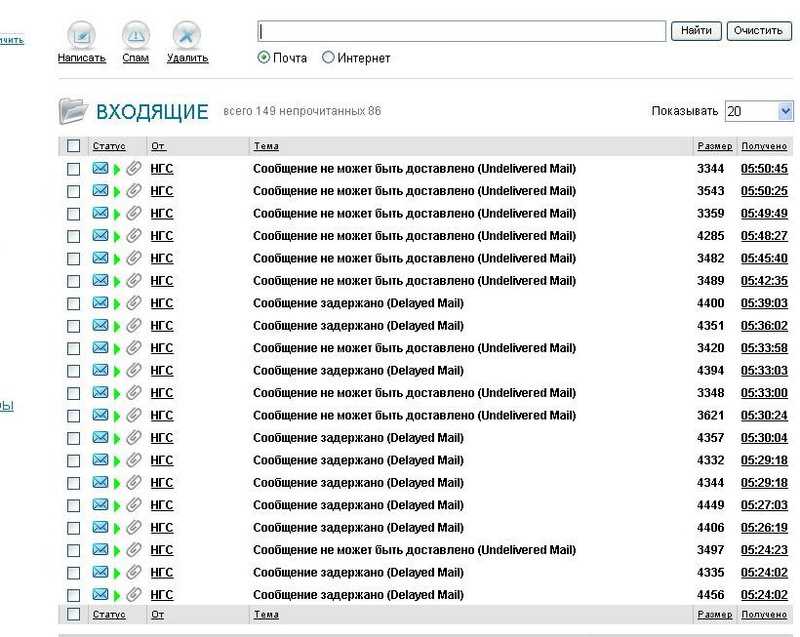The height and width of the screenshot is (637, 800).
Task: Click the Спам icon in toolbar
Action: click(x=136, y=36)
